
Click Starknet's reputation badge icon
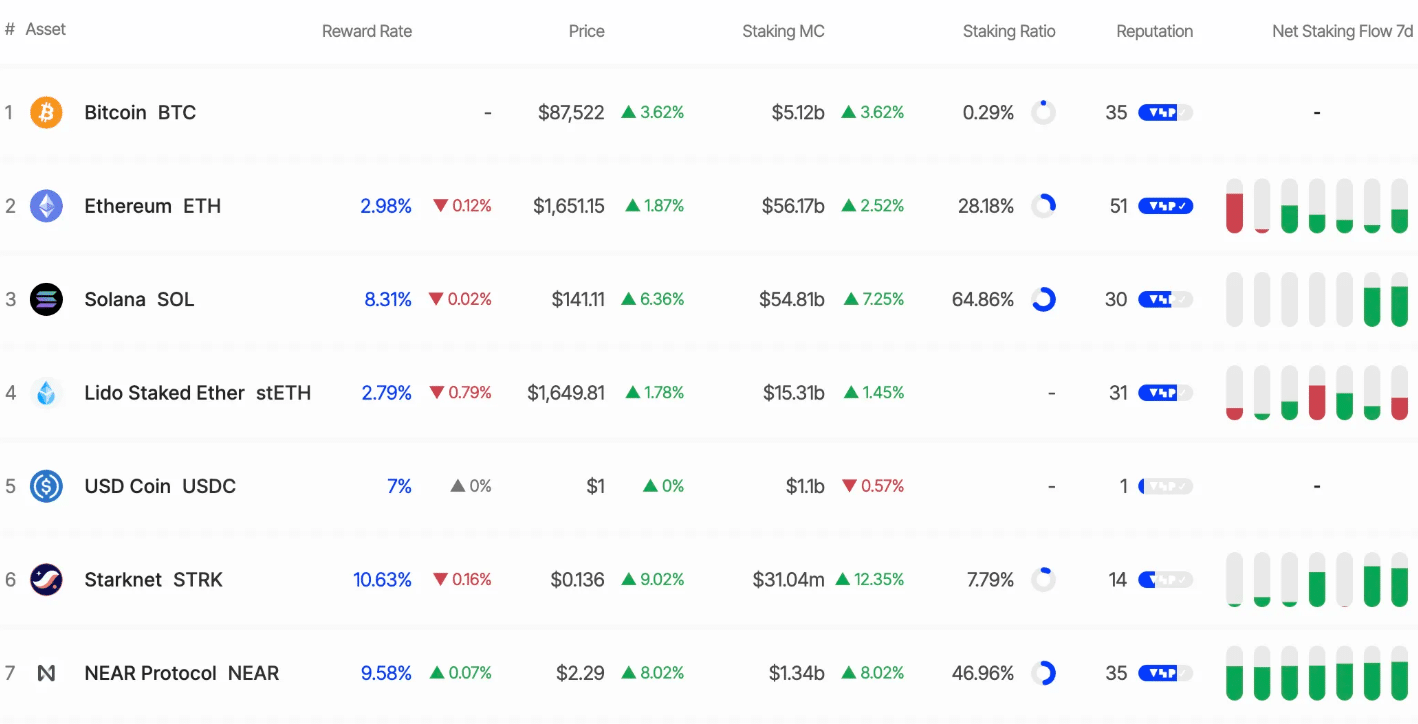click(x=1166, y=580)
